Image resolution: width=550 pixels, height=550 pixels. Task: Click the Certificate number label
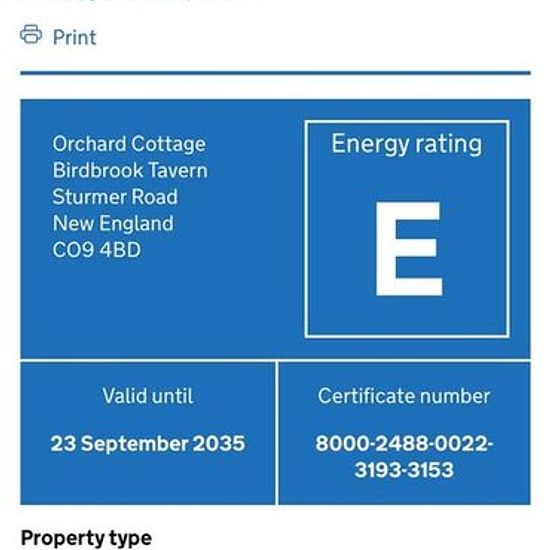pyautogui.click(x=404, y=396)
